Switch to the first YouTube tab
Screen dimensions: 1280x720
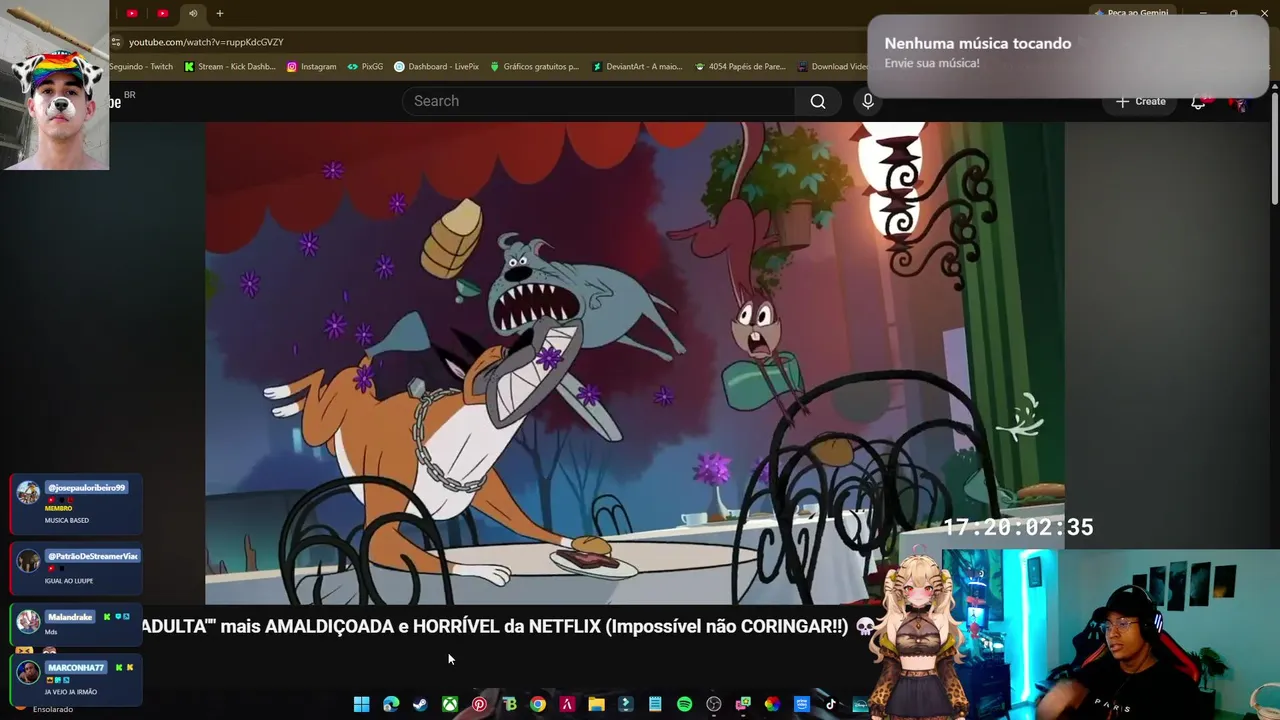132,13
